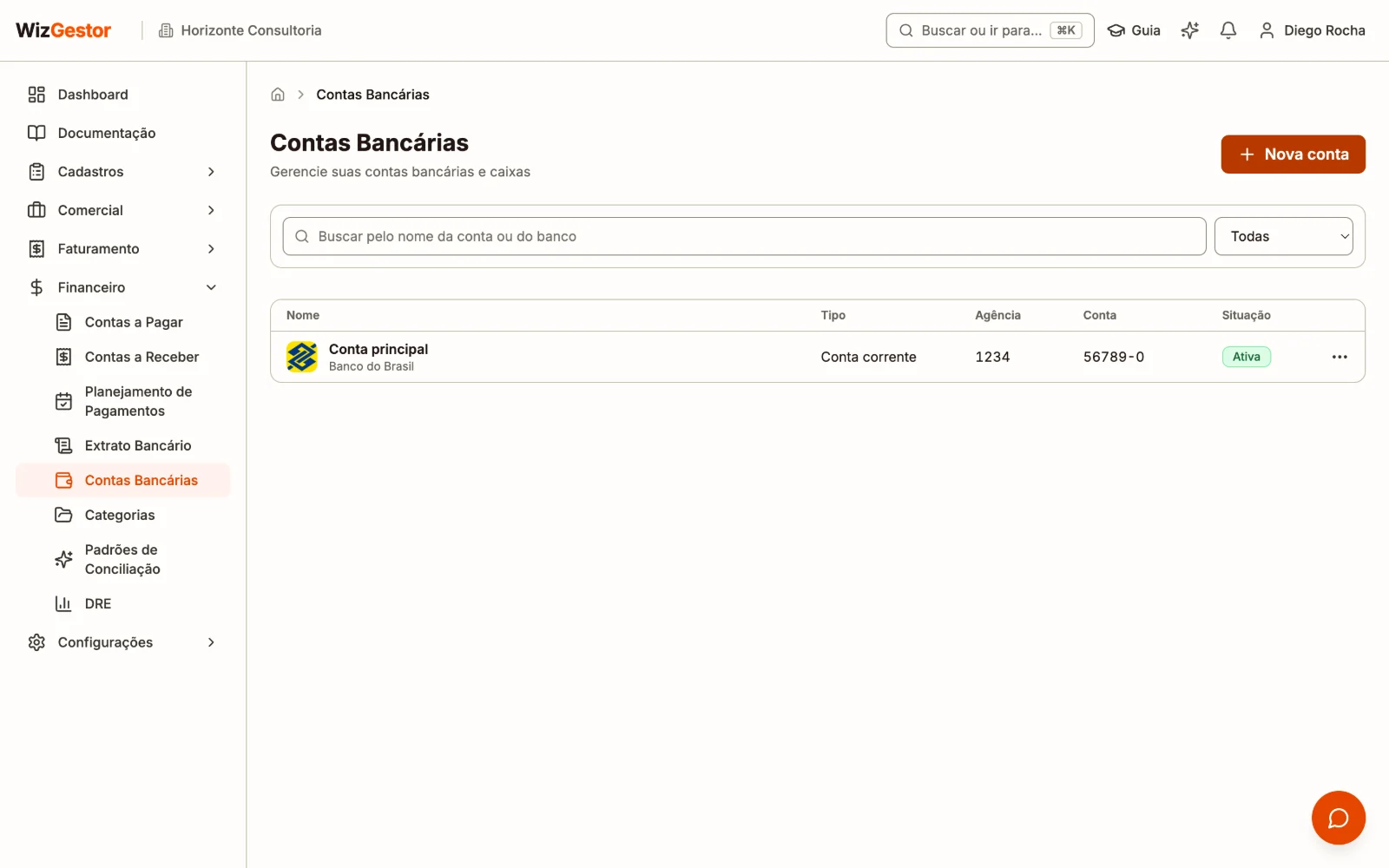Open the notifications bell
This screenshot has height=868, width=1389.
point(1228,30)
